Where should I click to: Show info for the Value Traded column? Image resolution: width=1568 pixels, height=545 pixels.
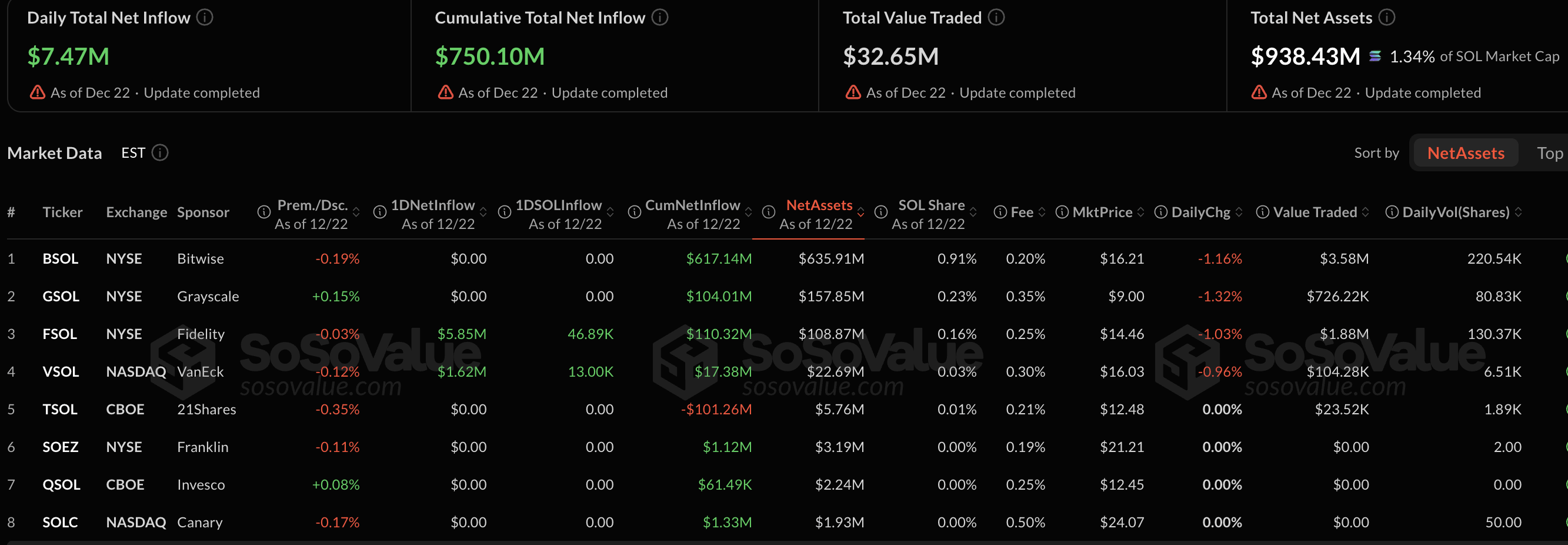[x=1262, y=212]
